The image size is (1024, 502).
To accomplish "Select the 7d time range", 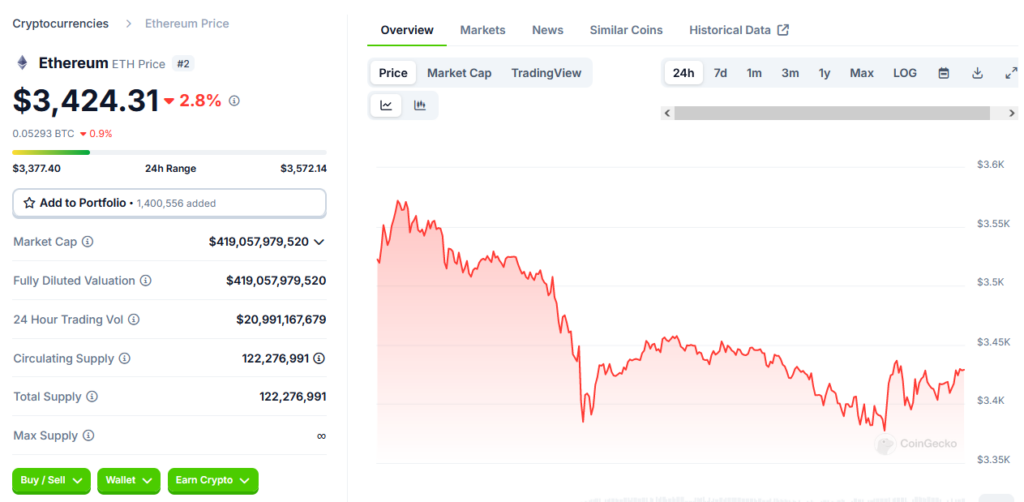I will pos(720,73).
